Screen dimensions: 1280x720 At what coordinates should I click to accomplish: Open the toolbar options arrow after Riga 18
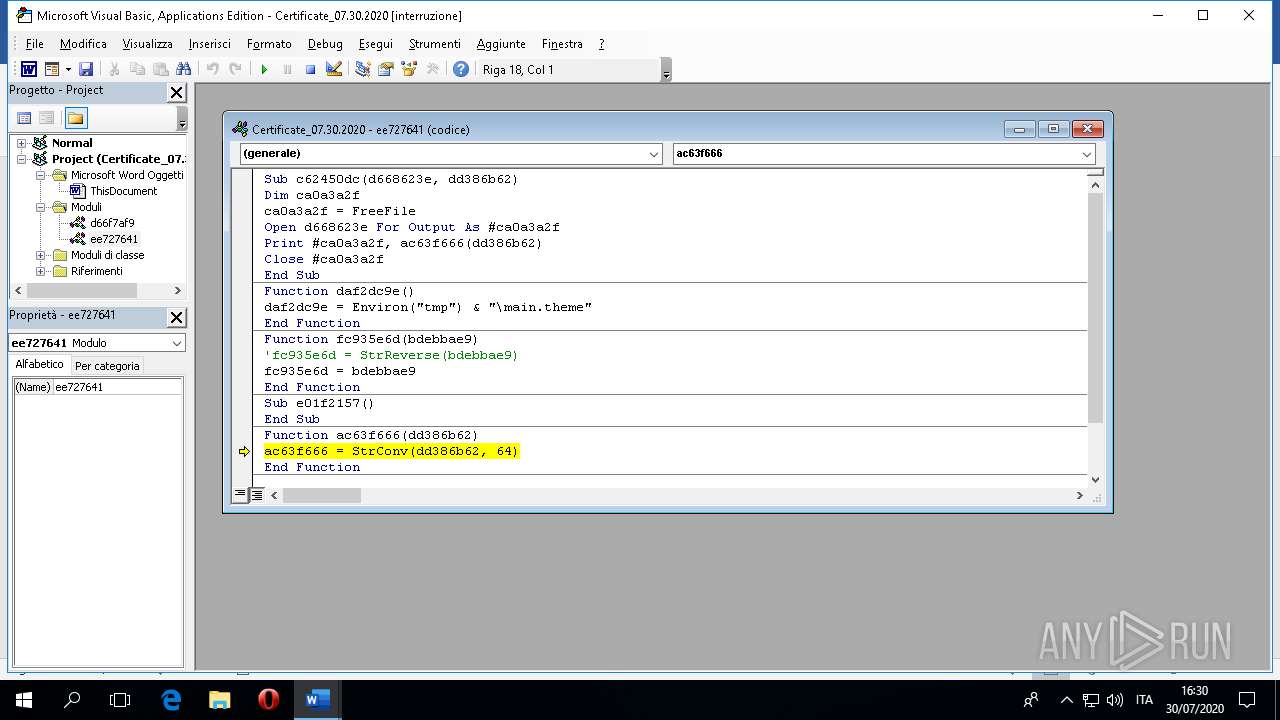point(666,70)
